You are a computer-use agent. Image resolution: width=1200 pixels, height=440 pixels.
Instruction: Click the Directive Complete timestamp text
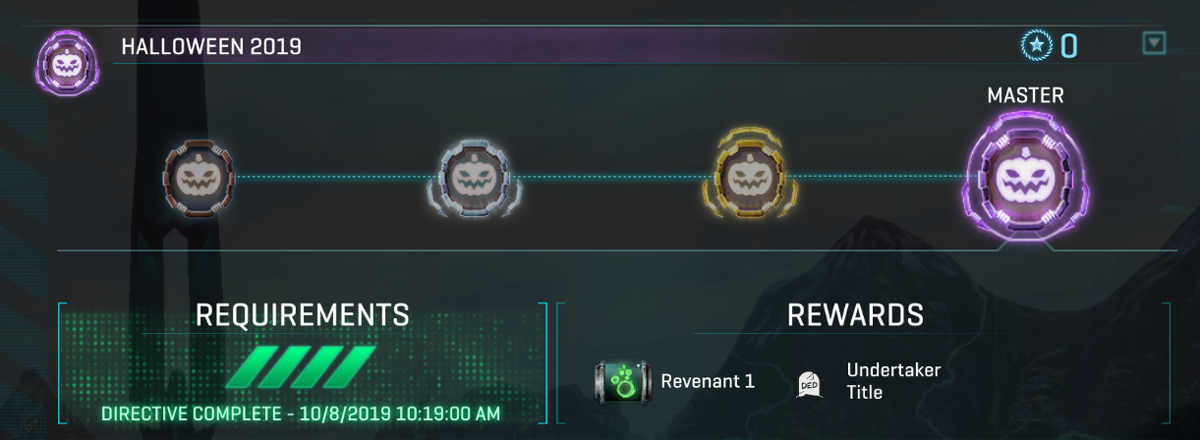point(301,412)
